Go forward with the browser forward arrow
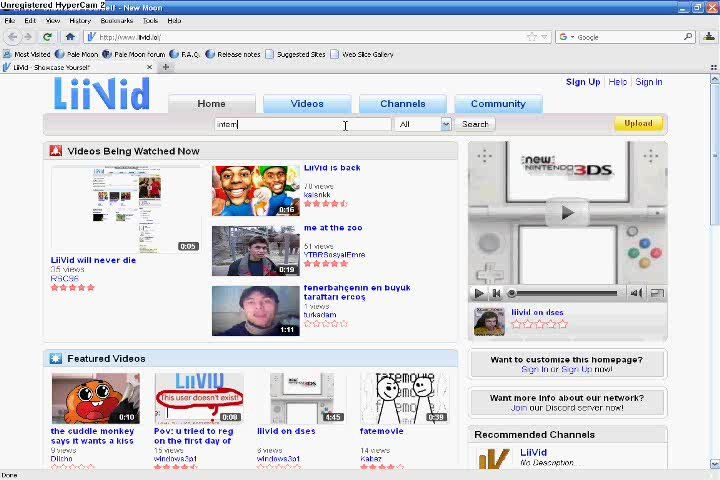 (28, 37)
